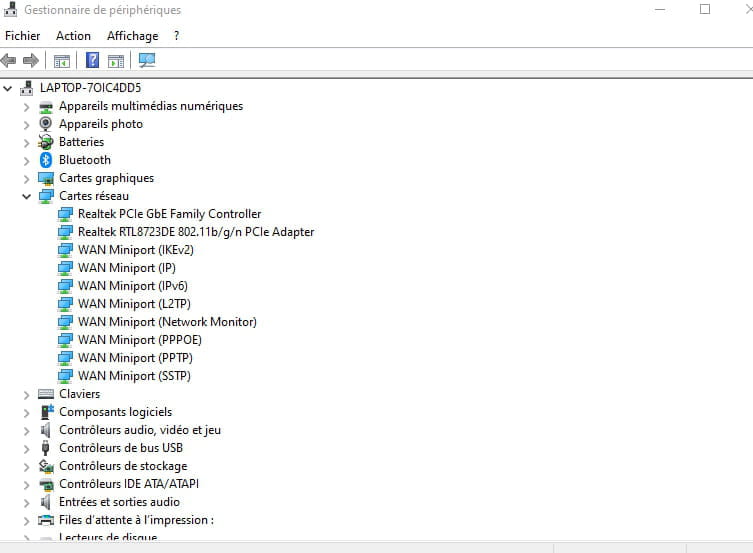Toggle the action pane toolbar icon
The image size is (753, 553).
tap(116, 61)
